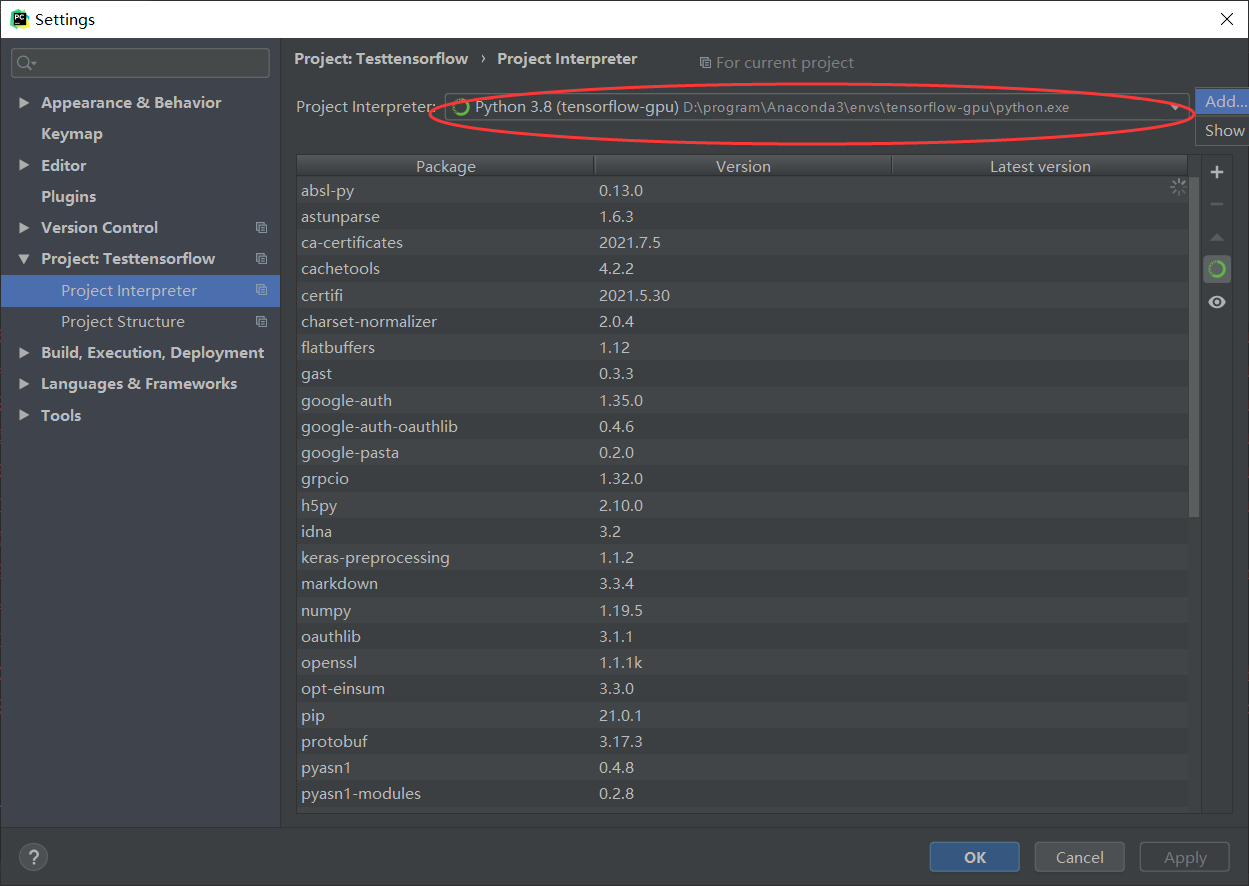Select the opt-einsum package row

click(742, 689)
